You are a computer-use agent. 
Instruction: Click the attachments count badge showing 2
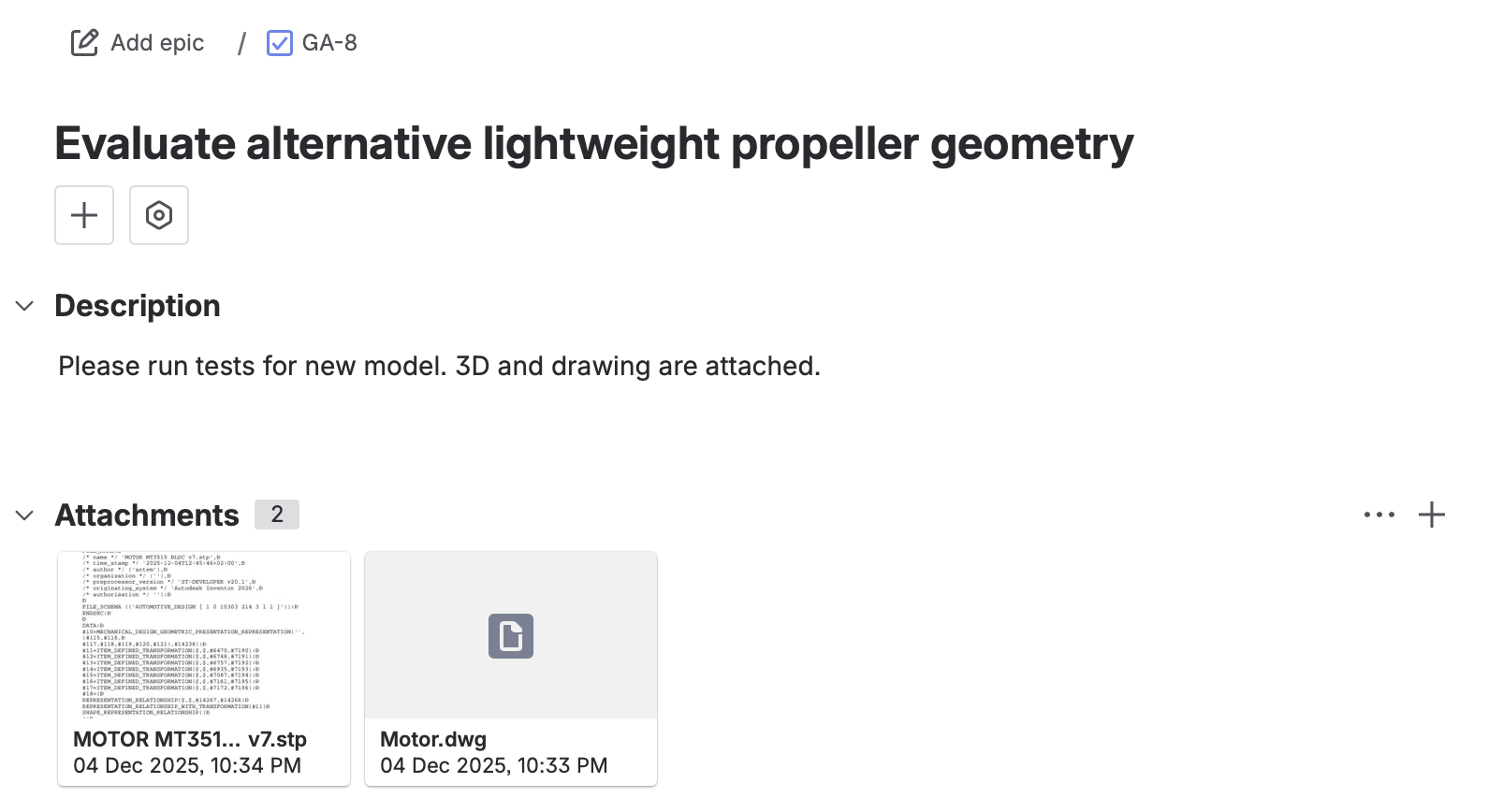(x=277, y=515)
